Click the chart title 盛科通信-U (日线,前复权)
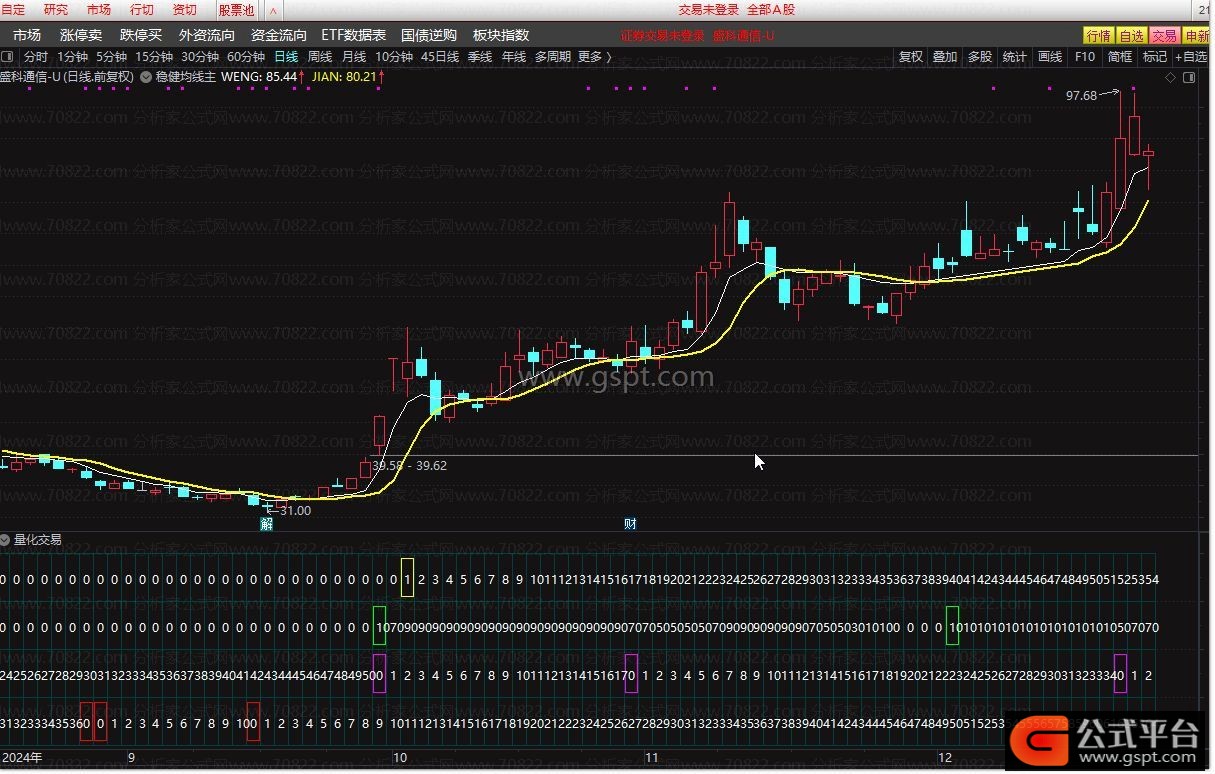The width and height of the screenshot is (1215, 774). pyautogui.click(x=67, y=76)
